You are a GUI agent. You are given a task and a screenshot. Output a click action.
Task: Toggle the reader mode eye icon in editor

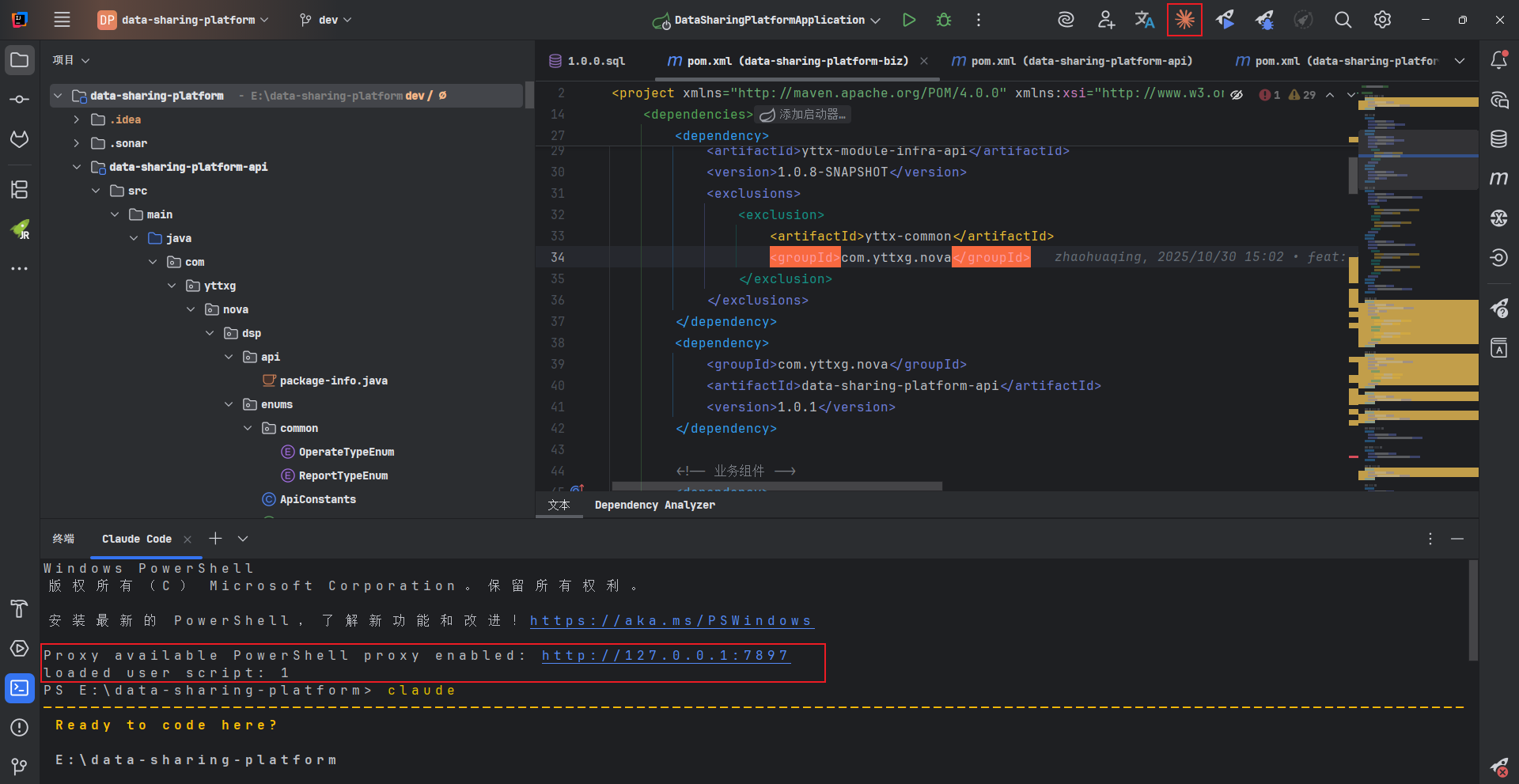click(x=1237, y=94)
